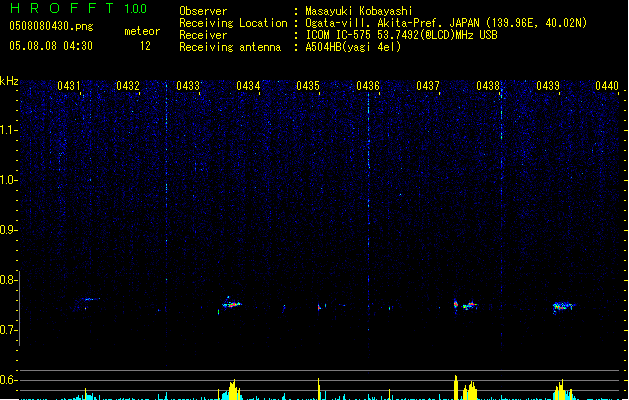The image size is (629, 400).
Task: Click the 0436 time marker
Action: click(x=368, y=86)
